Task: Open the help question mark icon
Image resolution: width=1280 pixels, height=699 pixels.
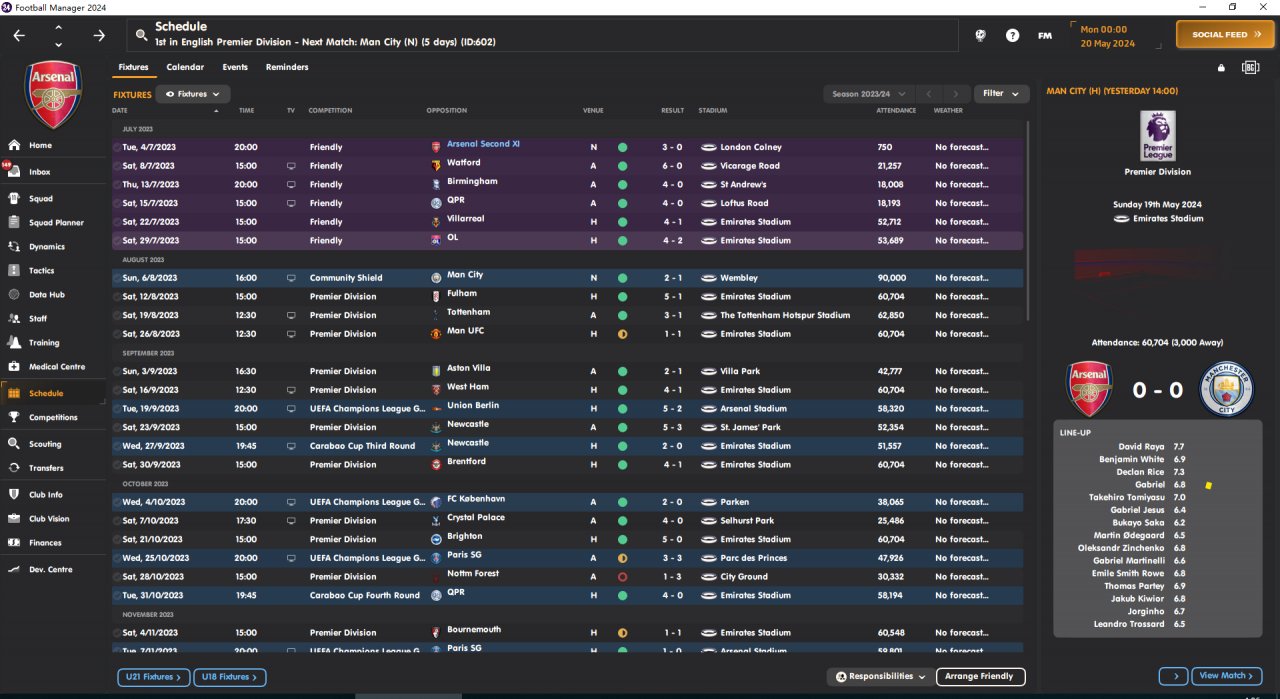Action: coord(1012,35)
